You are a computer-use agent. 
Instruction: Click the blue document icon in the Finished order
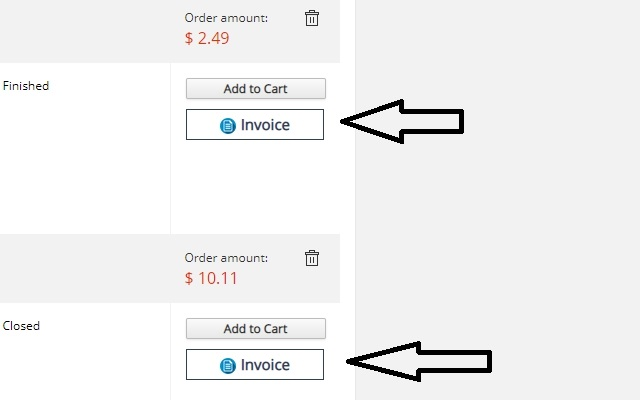pos(228,126)
